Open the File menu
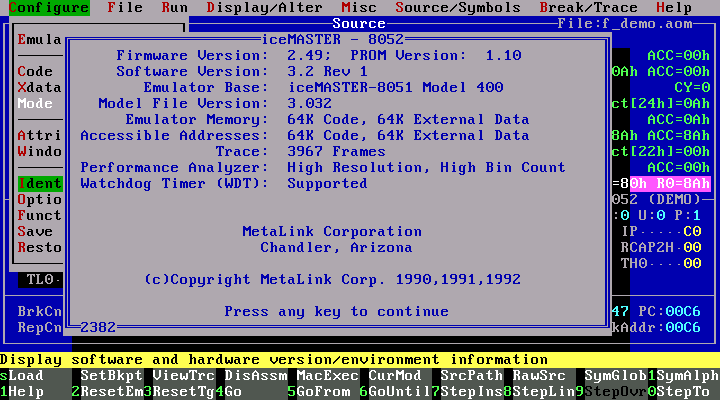Screen dimensions: 720x400 (125, 8)
